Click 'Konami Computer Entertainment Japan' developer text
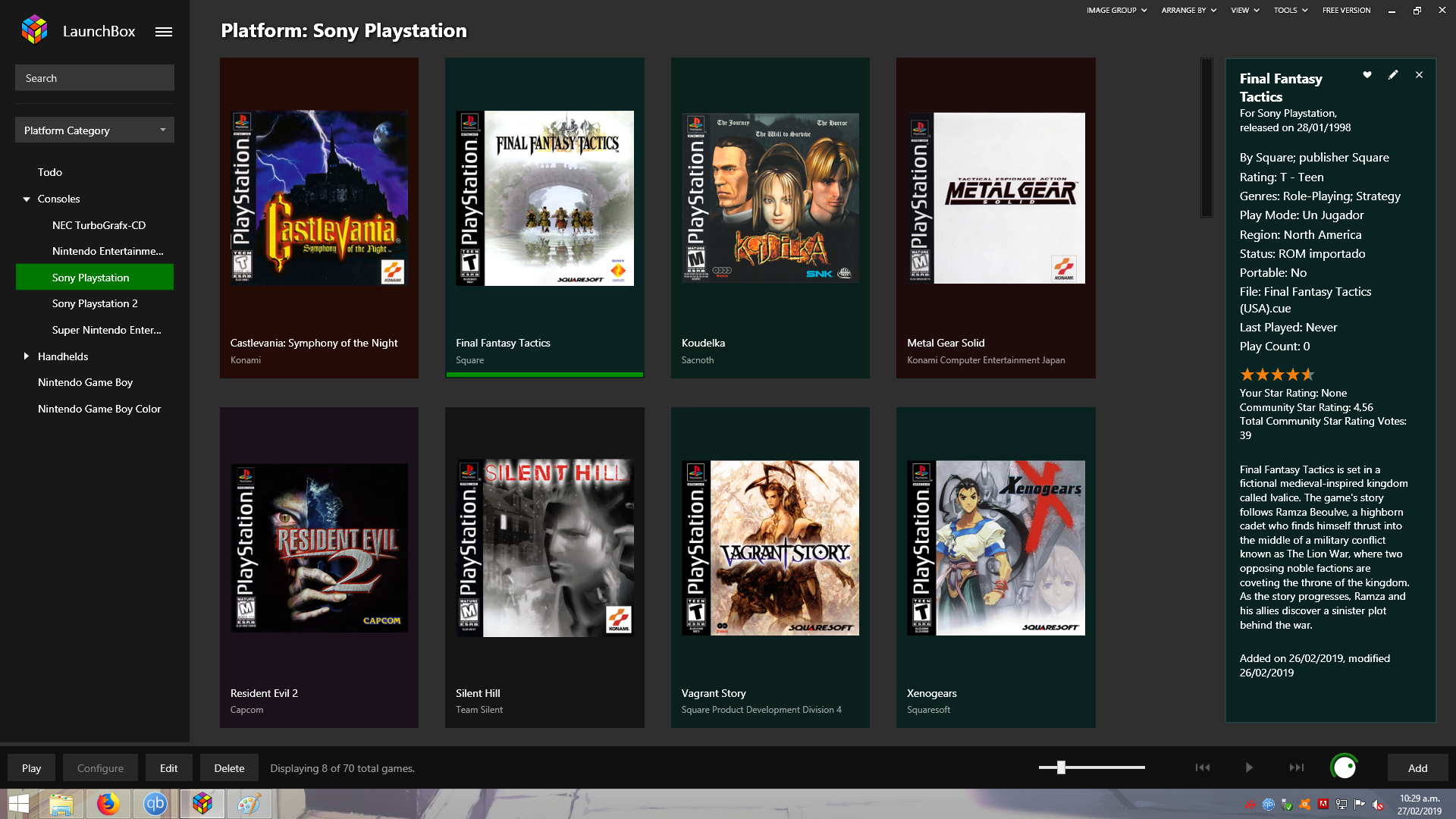Viewport: 1456px width, 819px height. [986, 360]
